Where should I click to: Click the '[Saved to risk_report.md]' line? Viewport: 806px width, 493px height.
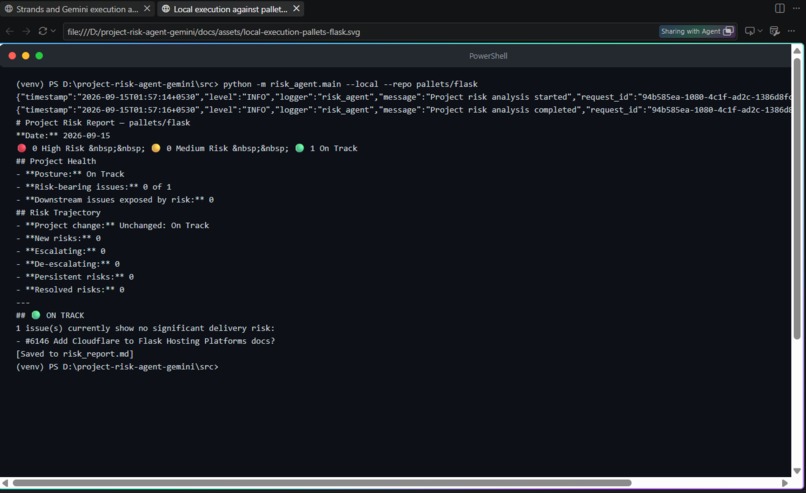coord(75,354)
